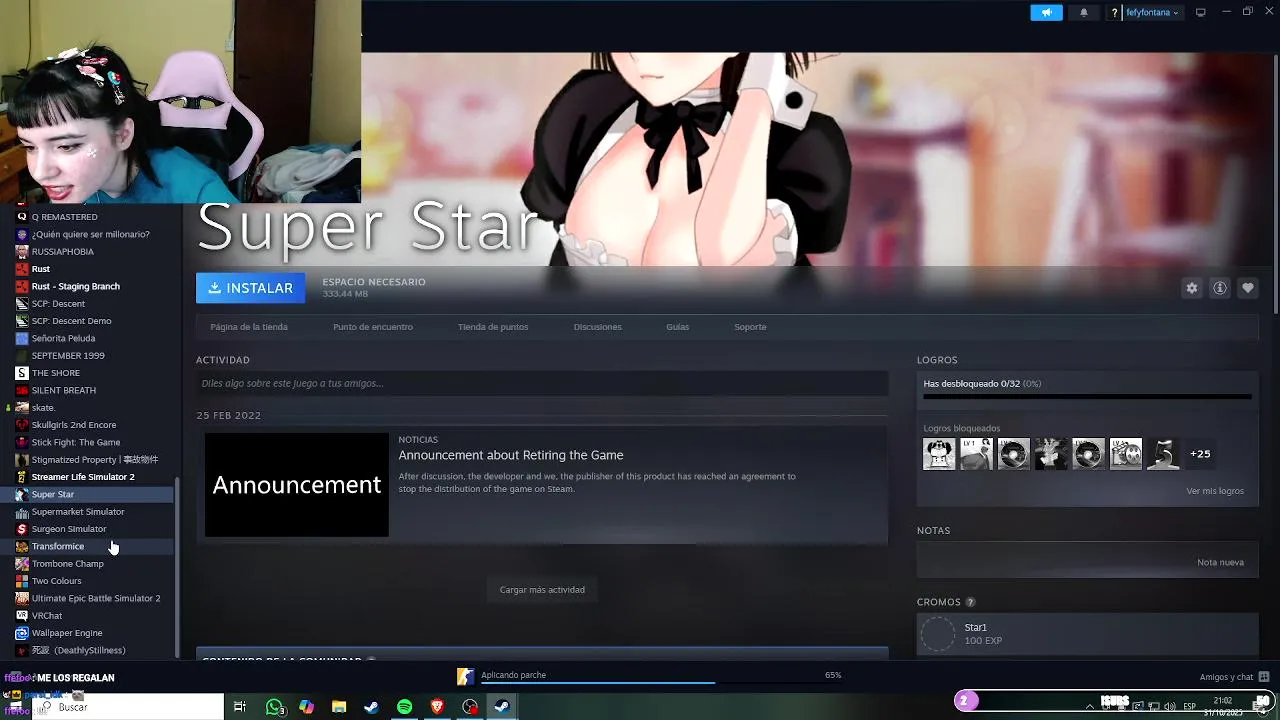Select RUSSIAPHOBIA in library list
The width and height of the screenshot is (1280, 720).
click(x=62, y=252)
